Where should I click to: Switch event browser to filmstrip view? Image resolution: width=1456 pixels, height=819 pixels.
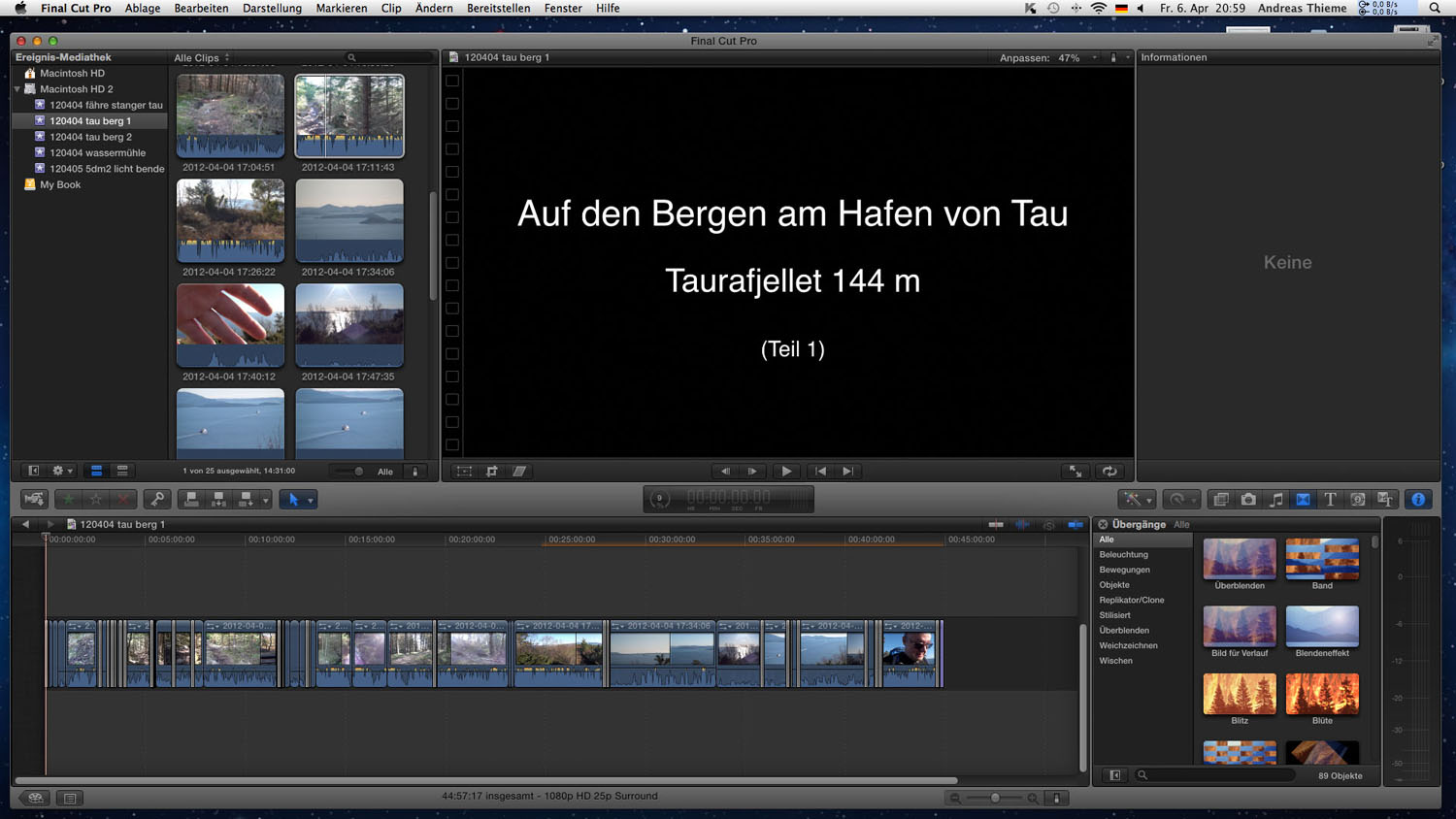(96, 471)
